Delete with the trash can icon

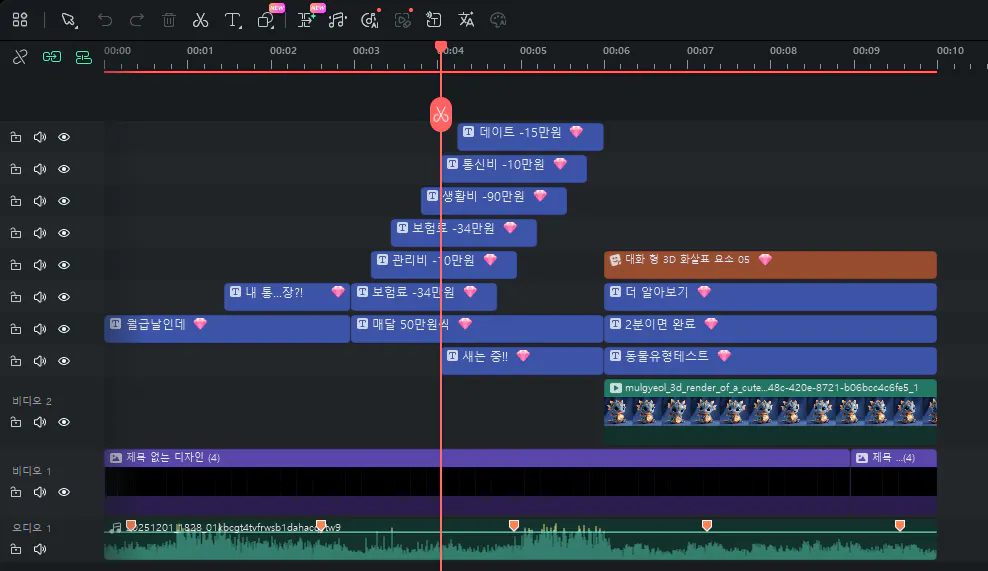point(169,20)
